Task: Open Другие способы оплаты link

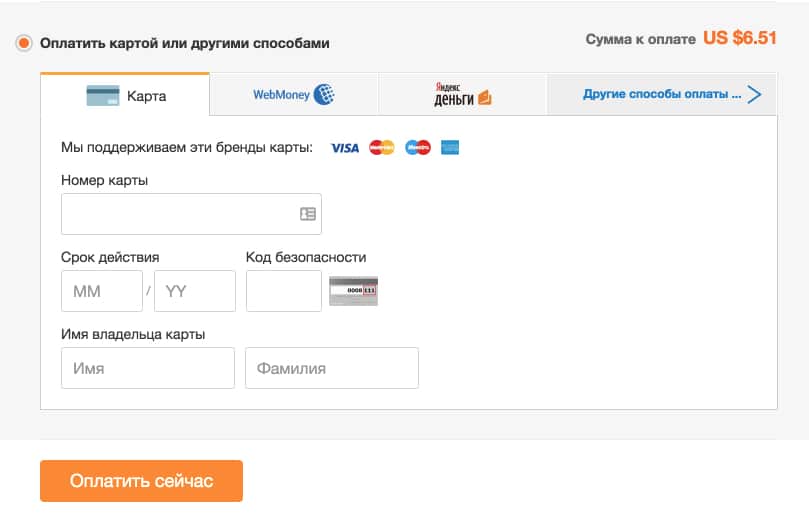Action: pos(661,95)
